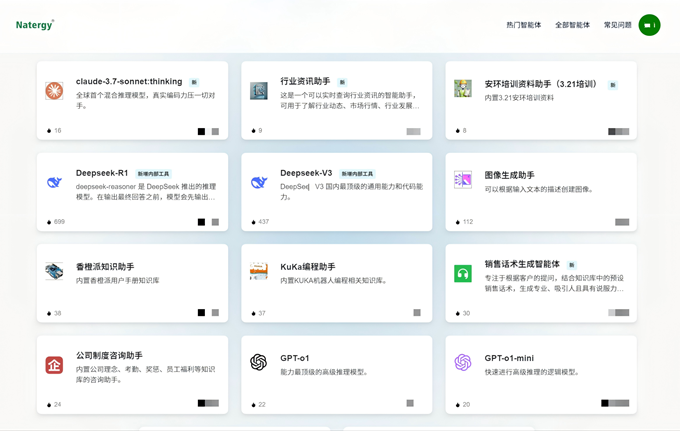Open 常见问题 in the top navigation
This screenshot has height=431, width=680.
617,25
